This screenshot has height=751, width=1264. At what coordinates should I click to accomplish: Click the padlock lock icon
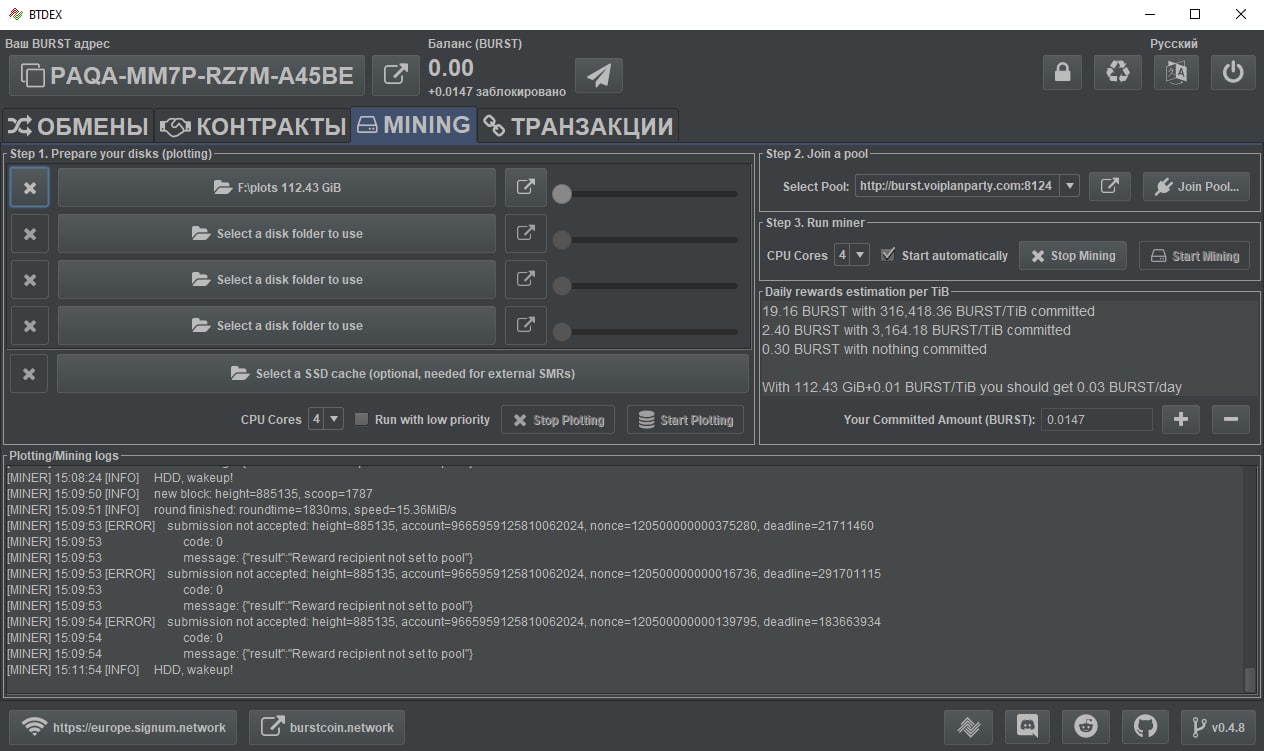1062,73
